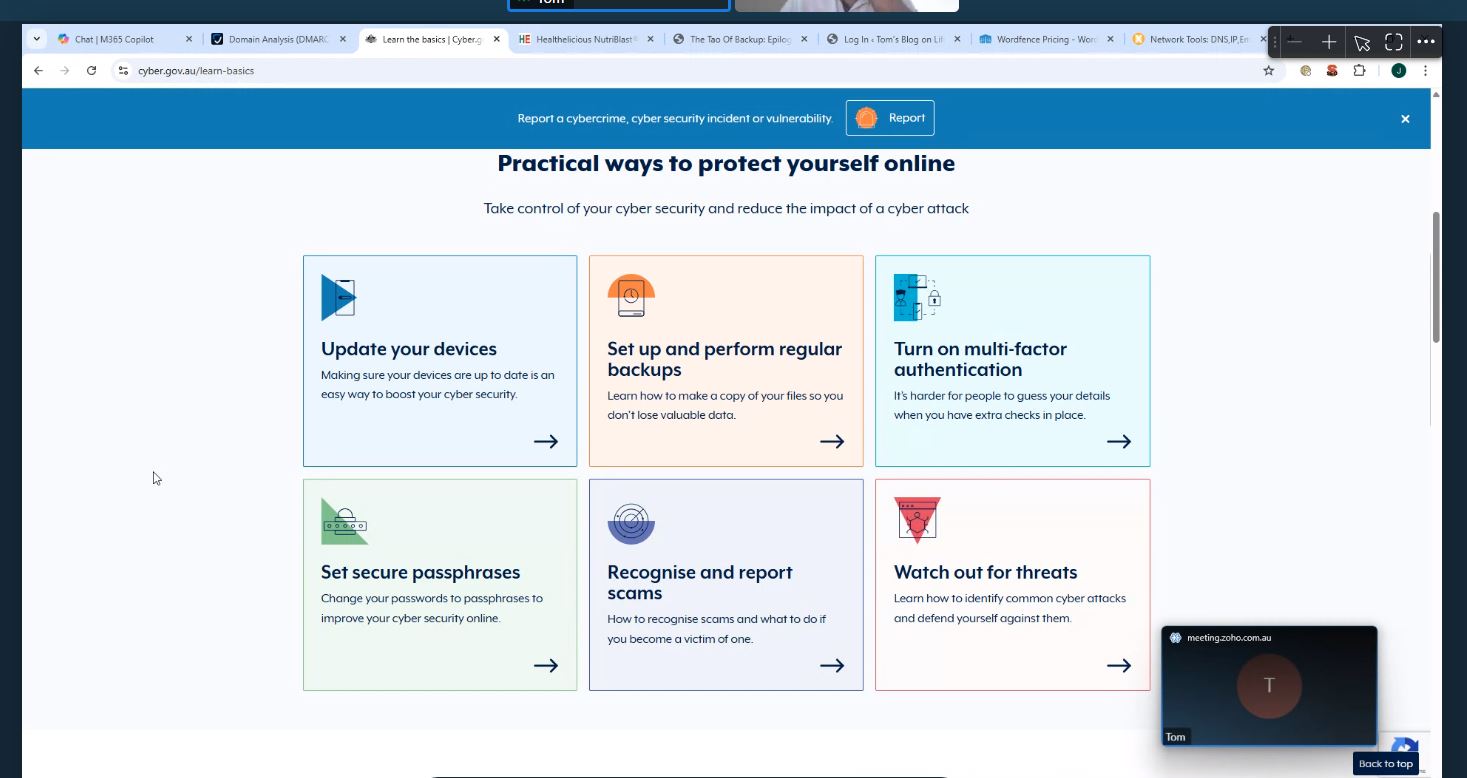Dismiss the Report banner with the X
This screenshot has height=778, width=1467.
1405,118
